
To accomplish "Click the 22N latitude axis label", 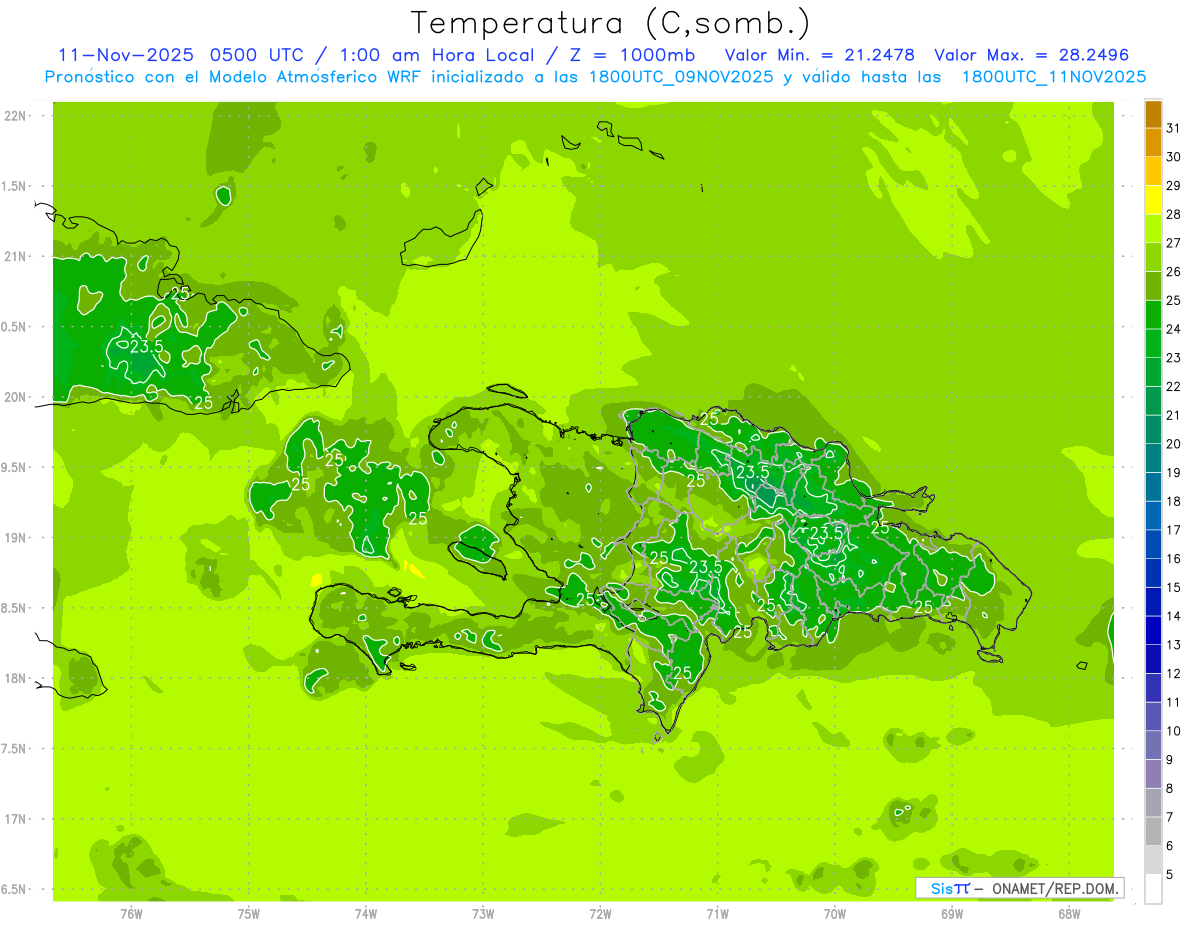I will coord(15,116).
